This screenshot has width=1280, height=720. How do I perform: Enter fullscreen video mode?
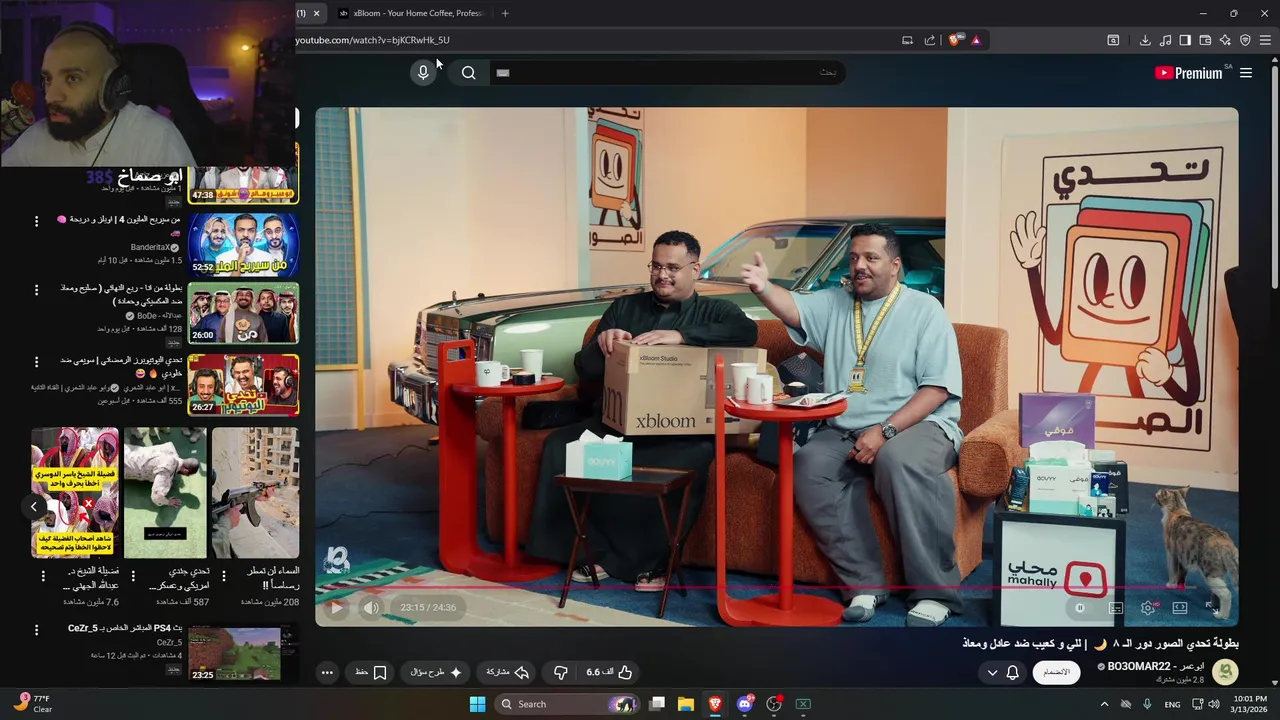pyautogui.click(x=1212, y=608)
